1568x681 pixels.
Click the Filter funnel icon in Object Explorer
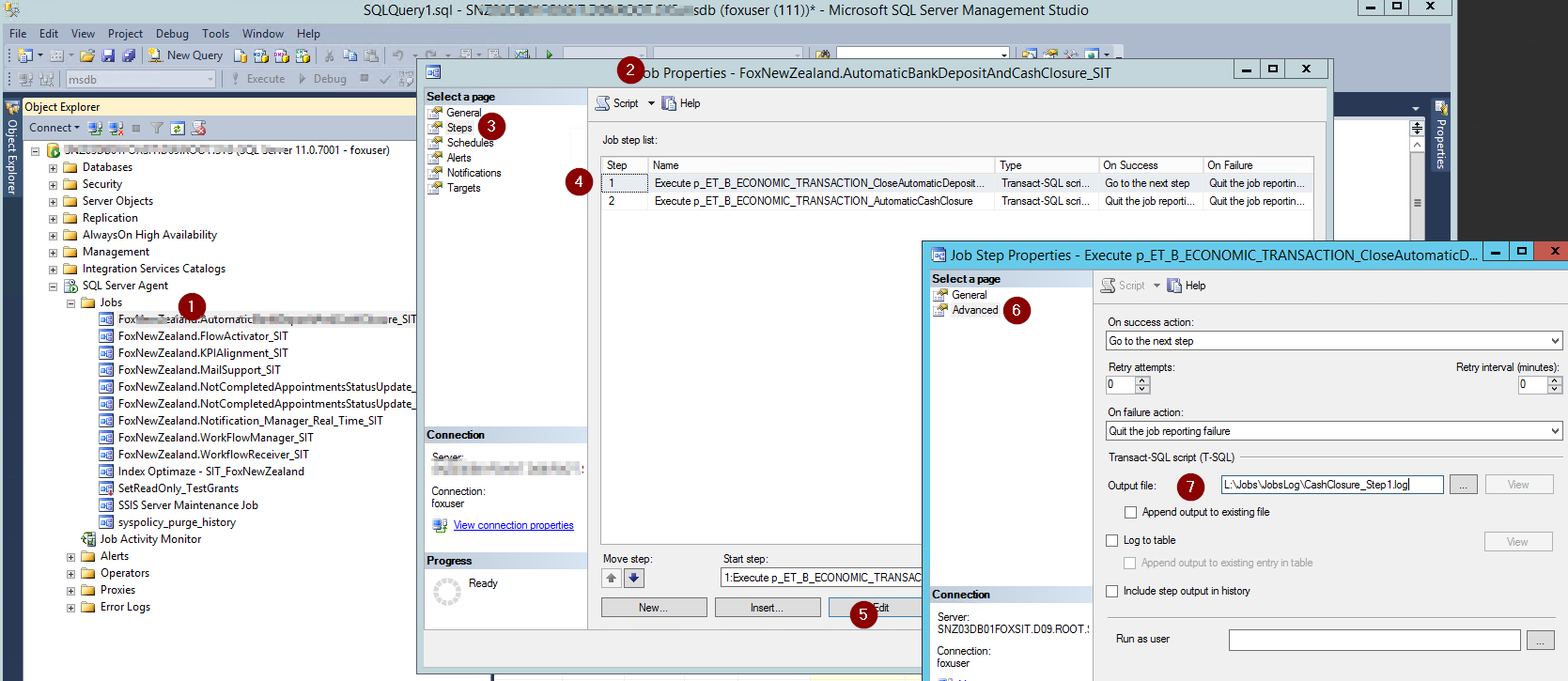[157, 128]
